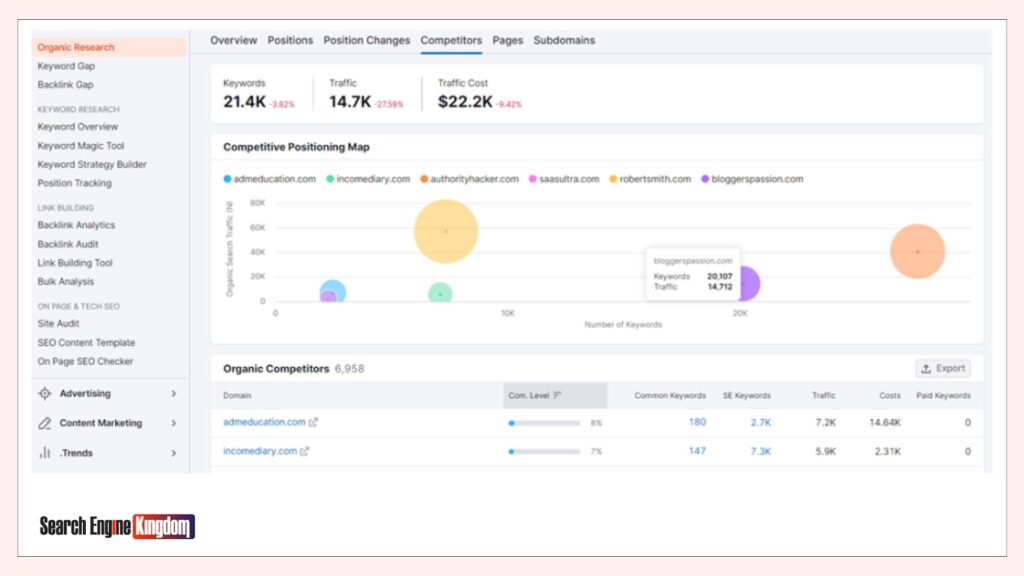Click the Com. Level column header
The image size is (1024, 576).
click(554, 395)
